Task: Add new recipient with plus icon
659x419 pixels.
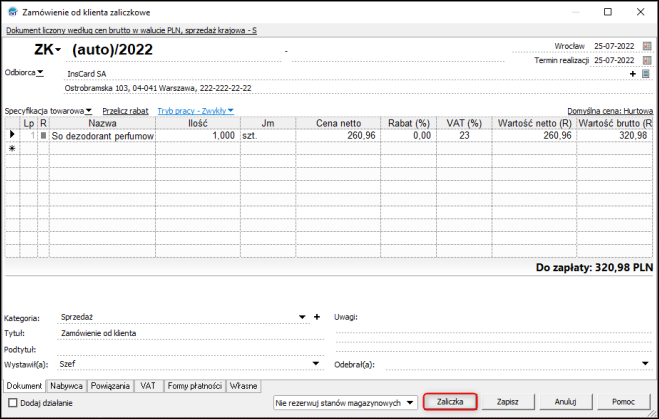Action: 633,74
